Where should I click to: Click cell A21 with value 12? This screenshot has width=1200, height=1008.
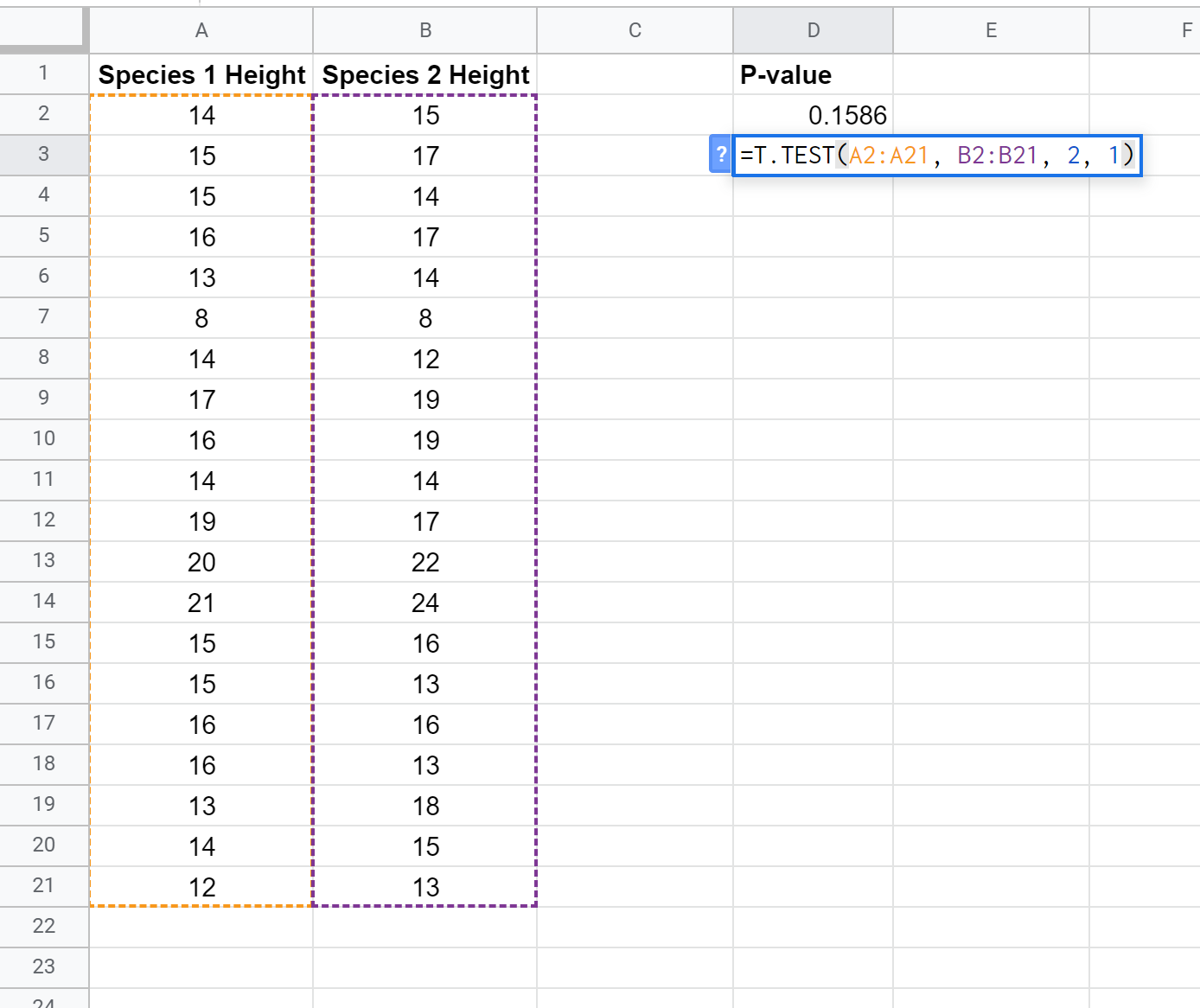(201, 887)
